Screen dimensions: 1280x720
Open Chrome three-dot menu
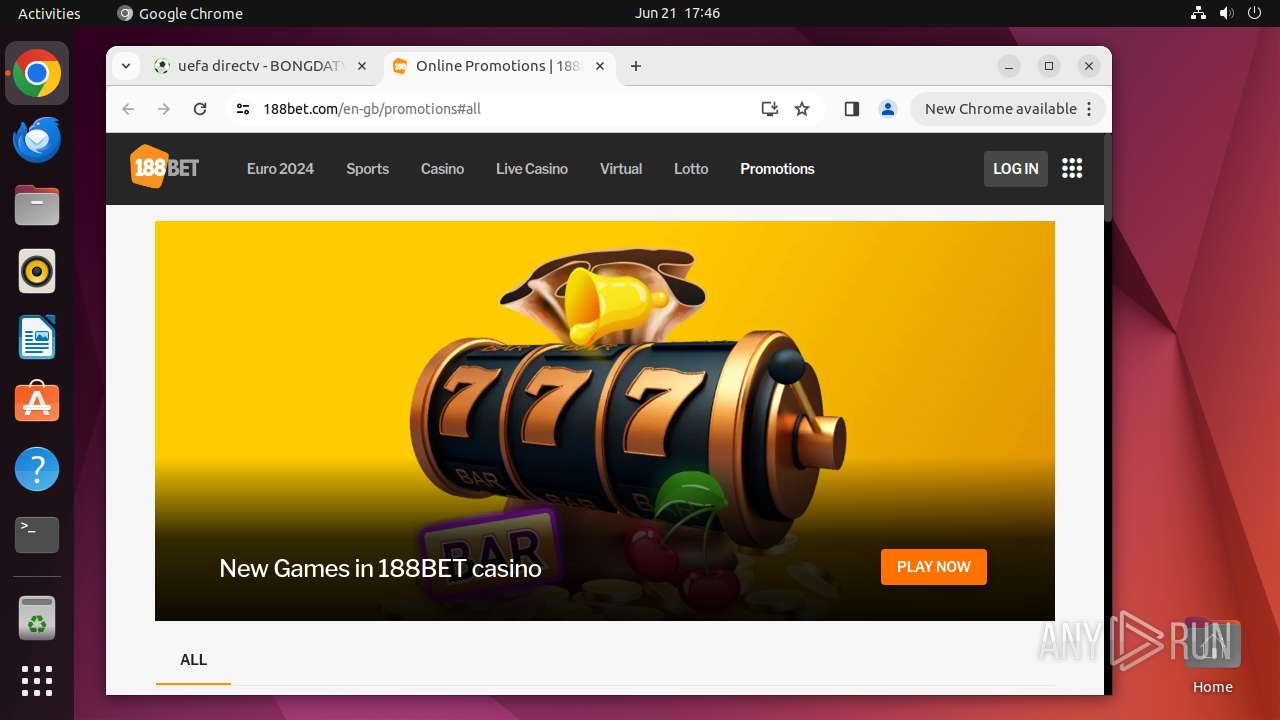[1089, 109]
